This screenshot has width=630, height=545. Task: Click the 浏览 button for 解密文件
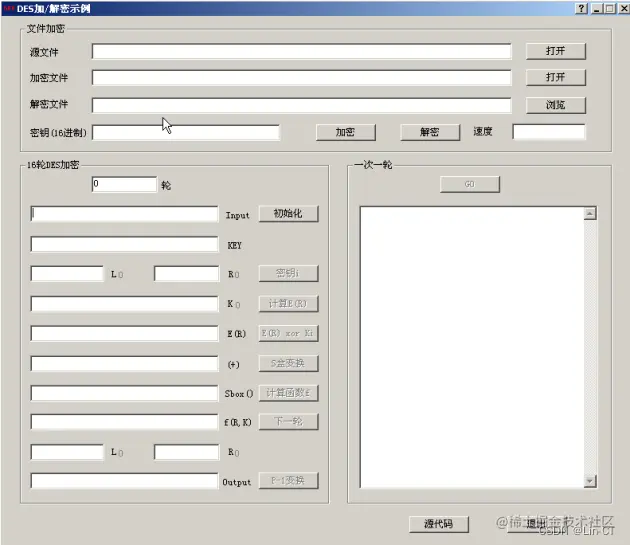tap(556, 105)
